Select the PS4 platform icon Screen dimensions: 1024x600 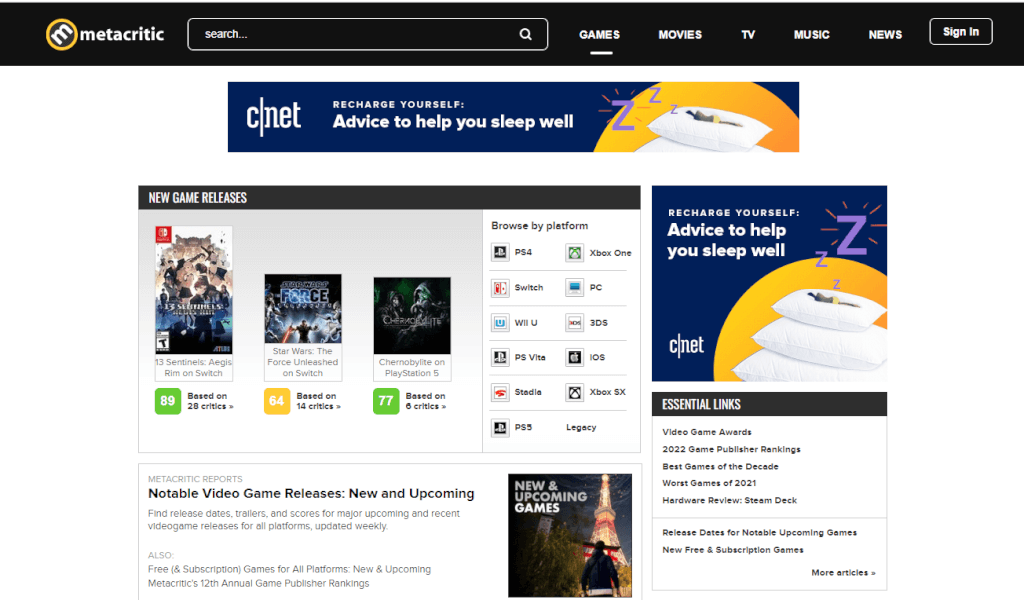pyautogui.click(x=500, y=252)
